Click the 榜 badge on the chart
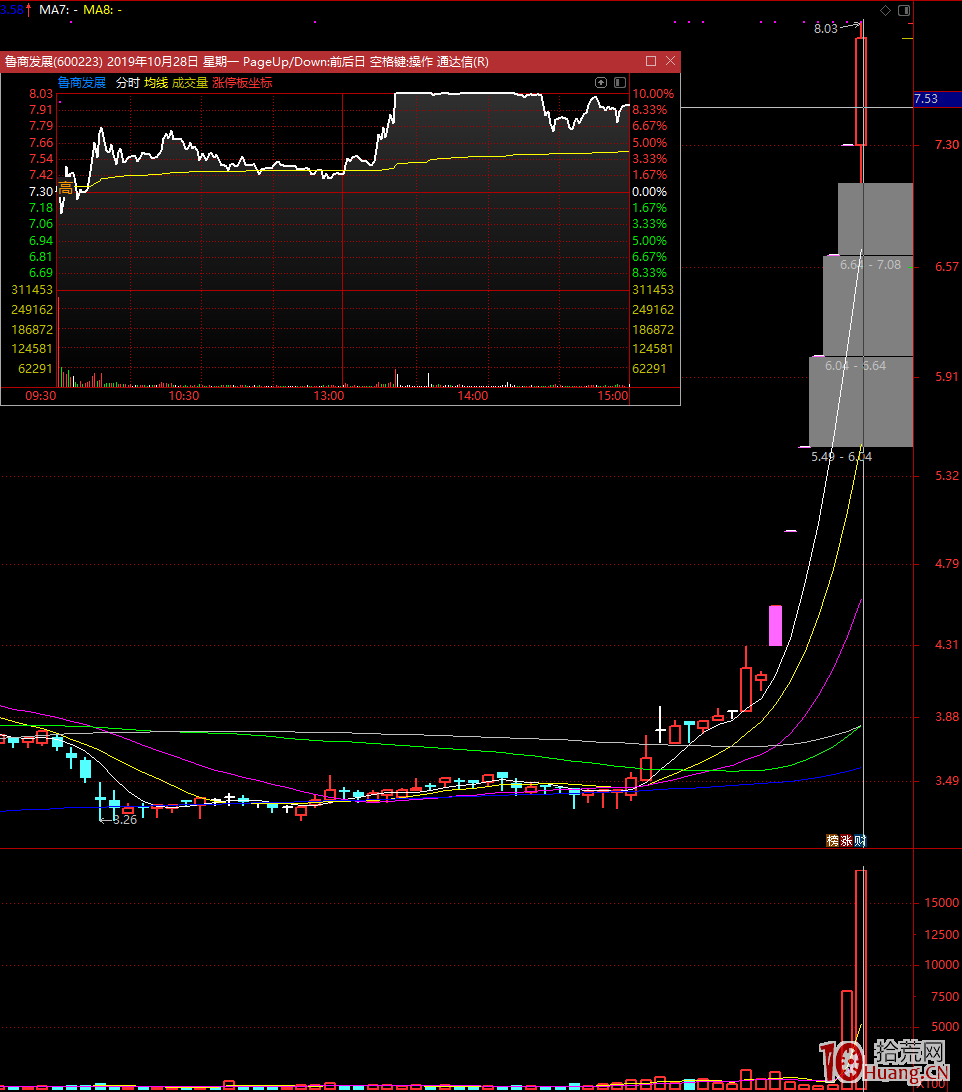The image size is (962, 1092). (832, 841)
